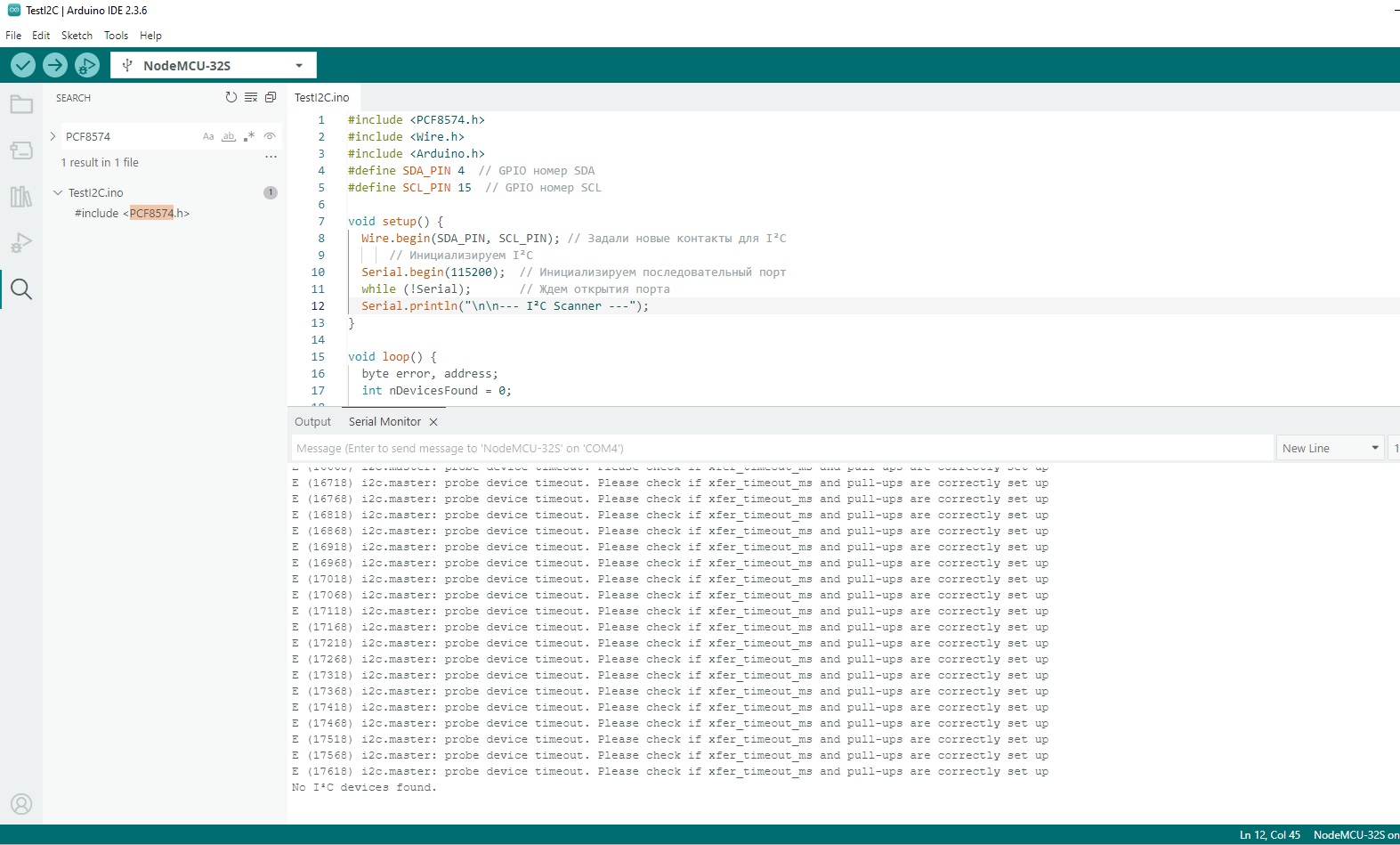Screen dimensions: 1400x845
Task: Collapse all search results
Action: 271,98
